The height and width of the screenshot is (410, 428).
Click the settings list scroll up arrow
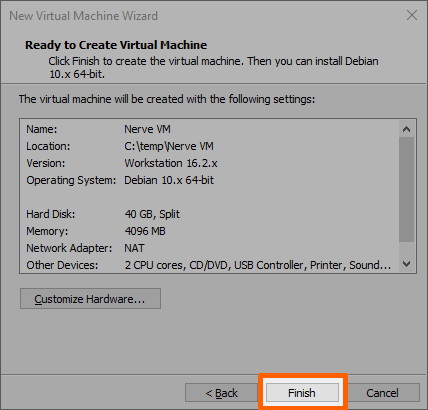pyautogui.click(x=406, y=129)
